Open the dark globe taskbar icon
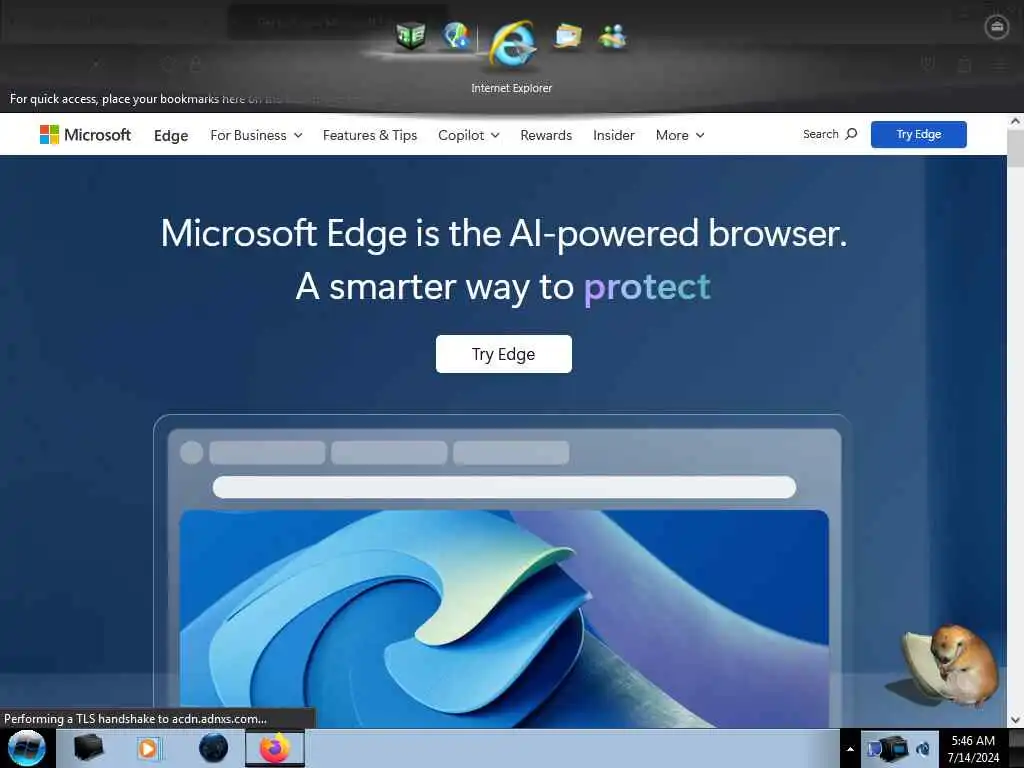1024x768 pixels. [x=214, y=748]
